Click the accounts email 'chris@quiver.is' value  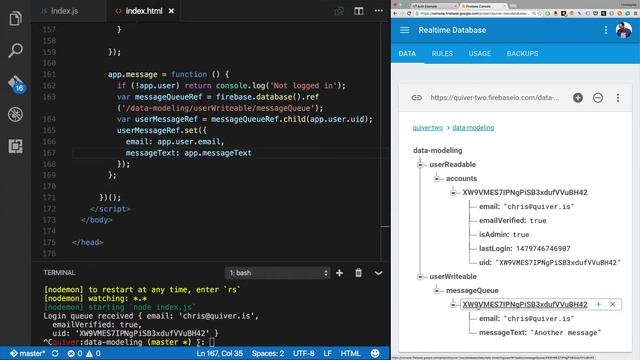pos(539,207)
